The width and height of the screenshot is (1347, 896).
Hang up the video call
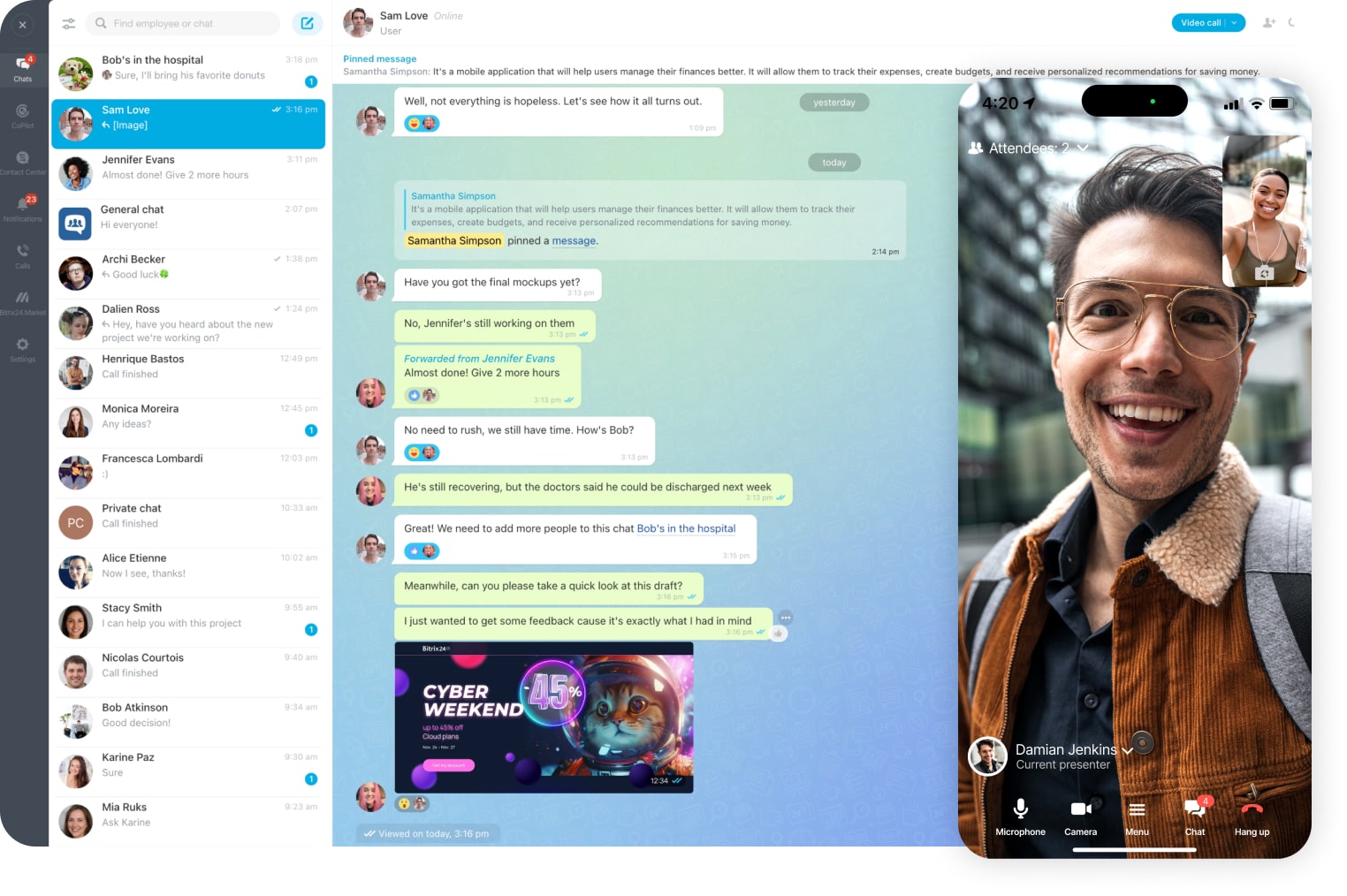click(1252, 808)
